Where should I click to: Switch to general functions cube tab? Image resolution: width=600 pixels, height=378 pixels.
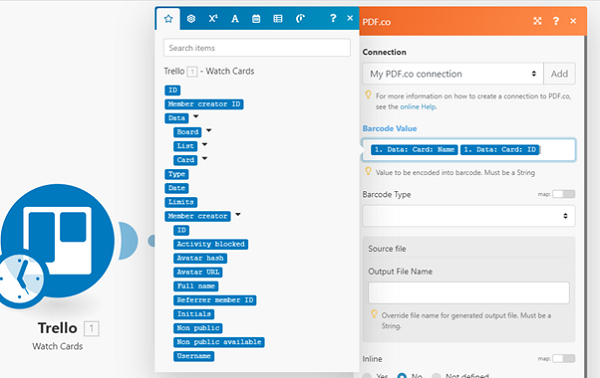(191, 18)
